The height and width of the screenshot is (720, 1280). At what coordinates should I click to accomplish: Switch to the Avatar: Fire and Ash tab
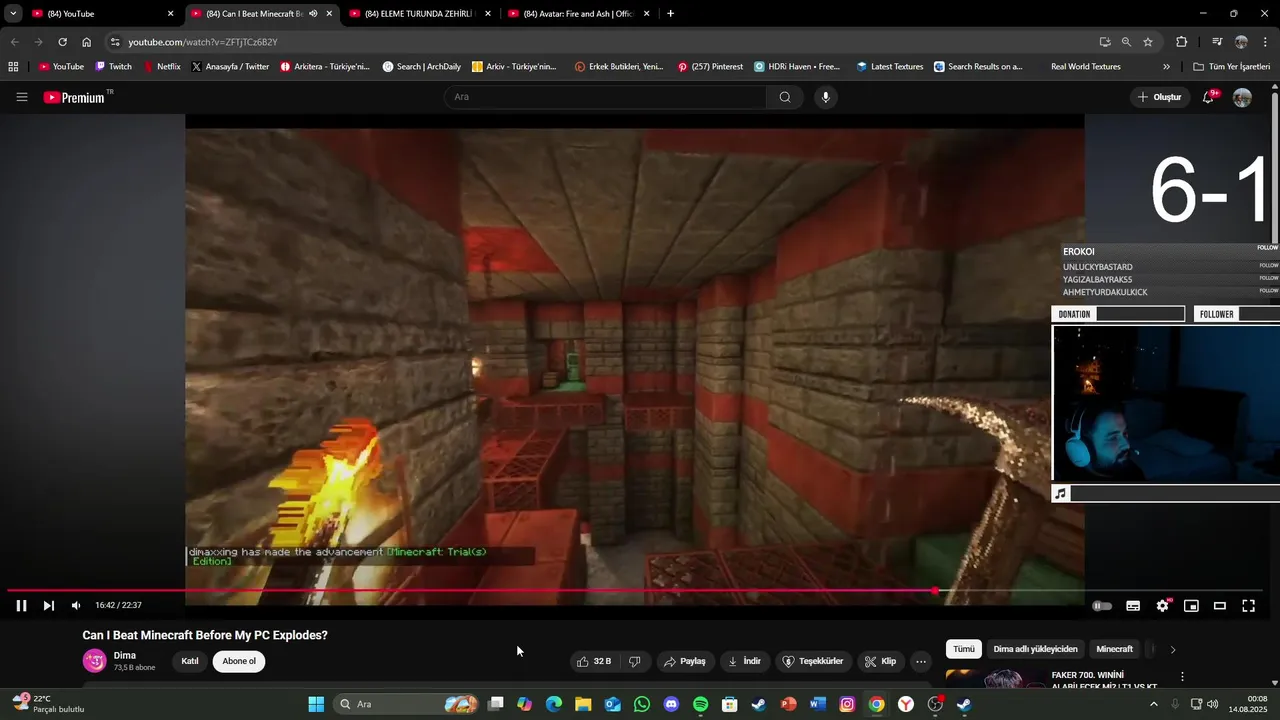[580, 14]
